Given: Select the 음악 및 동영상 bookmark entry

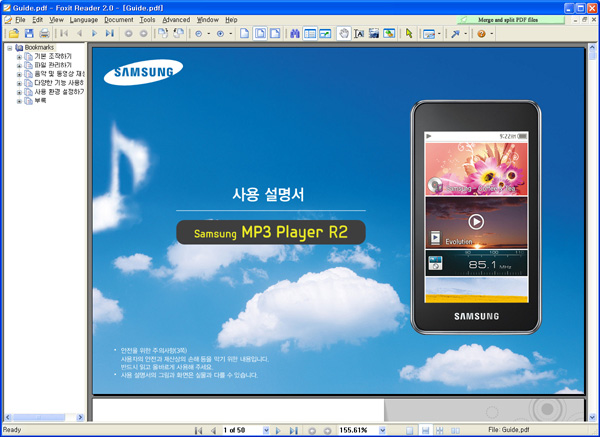Looking at the screenshot, I should (59, 74).
